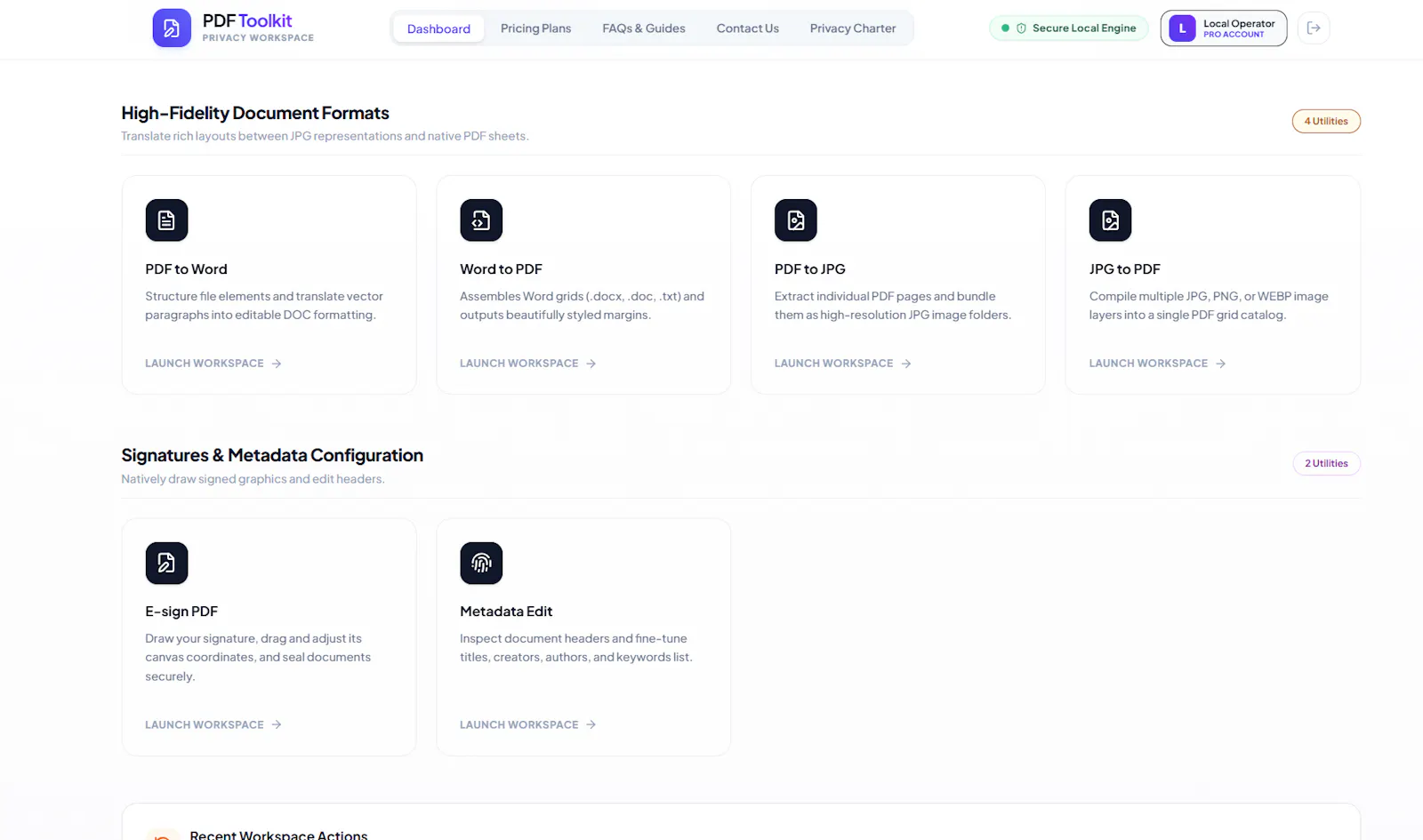
Task: Click the purple L avatar icon
Action: point(1182,28)
